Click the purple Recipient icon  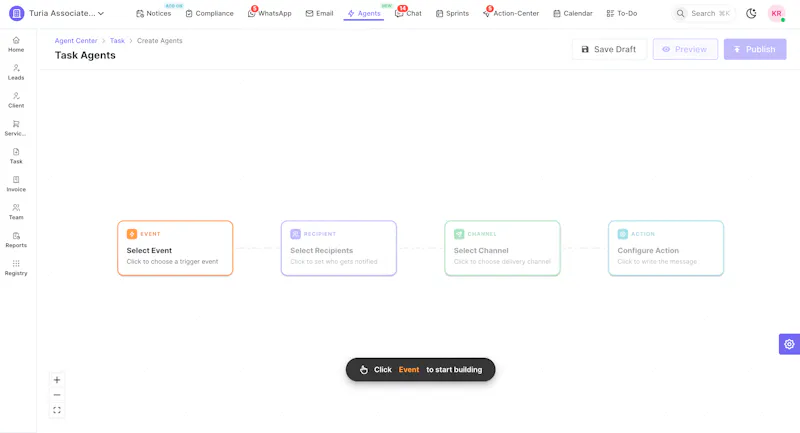[x=295, y=234]
